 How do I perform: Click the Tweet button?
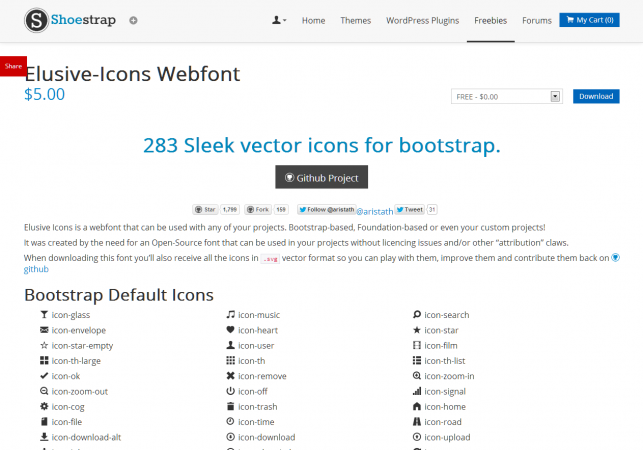click(410, 210)
